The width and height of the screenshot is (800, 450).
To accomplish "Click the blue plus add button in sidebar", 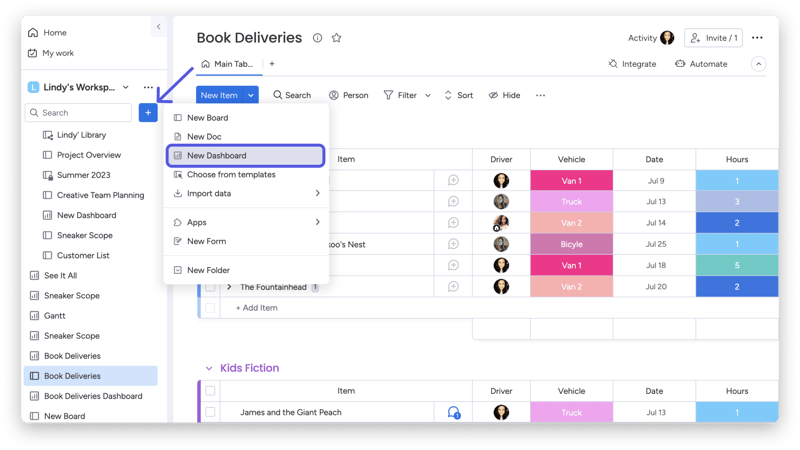I will 148,113.
